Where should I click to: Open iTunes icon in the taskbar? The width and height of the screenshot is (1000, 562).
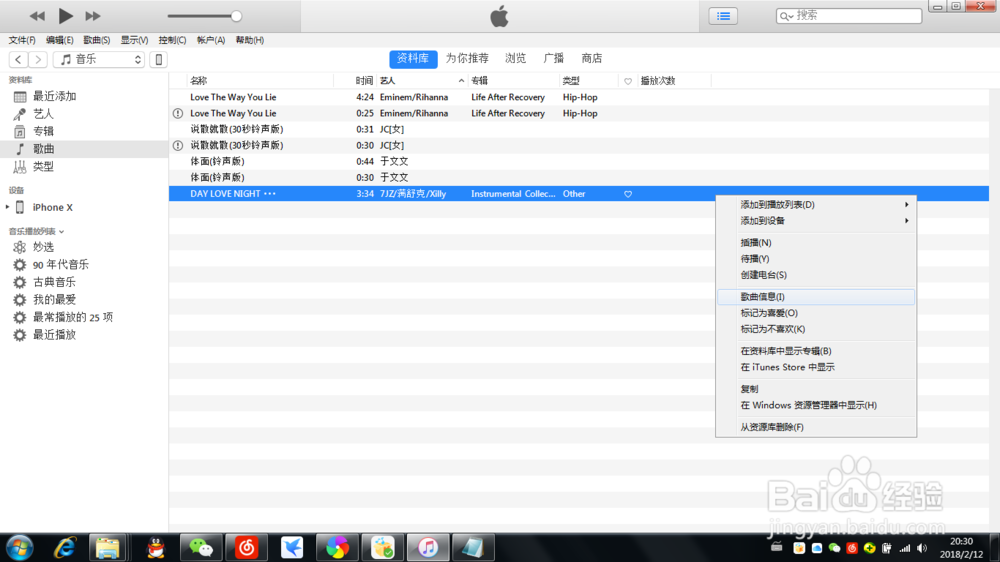point(428,548)
